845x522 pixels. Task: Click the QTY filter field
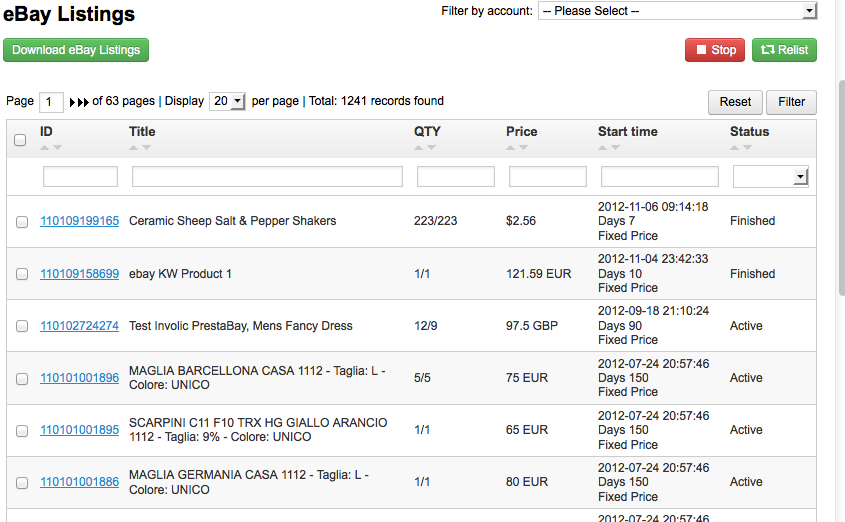[x=456, y=177]
